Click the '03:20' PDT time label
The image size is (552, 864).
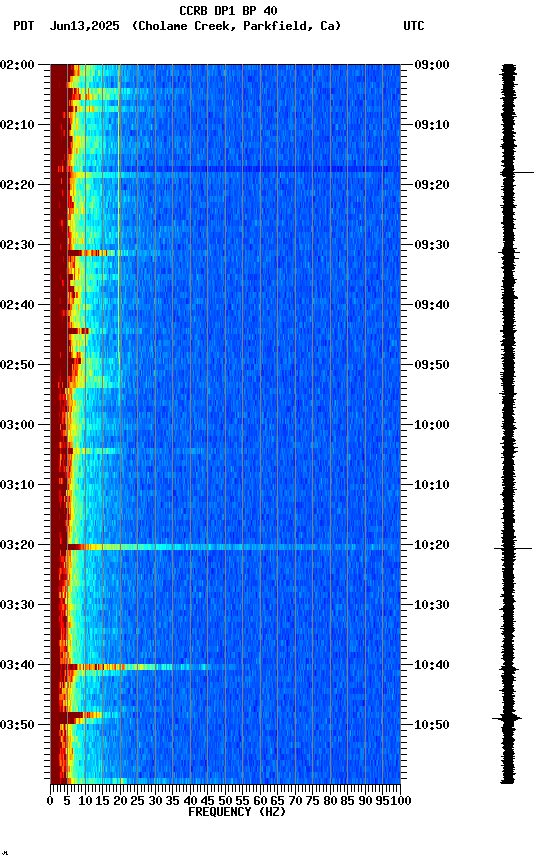[x=17, y=546]
